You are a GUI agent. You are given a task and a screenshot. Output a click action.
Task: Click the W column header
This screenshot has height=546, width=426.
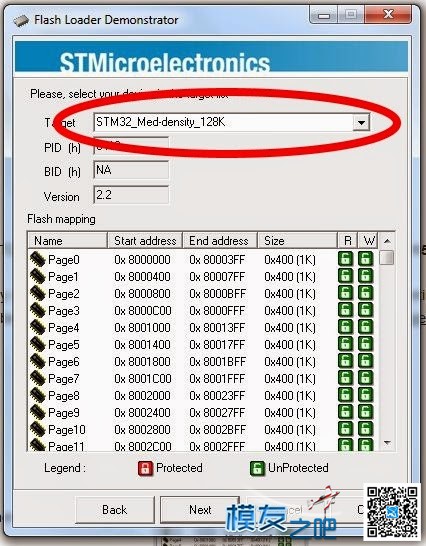point(368,241)
